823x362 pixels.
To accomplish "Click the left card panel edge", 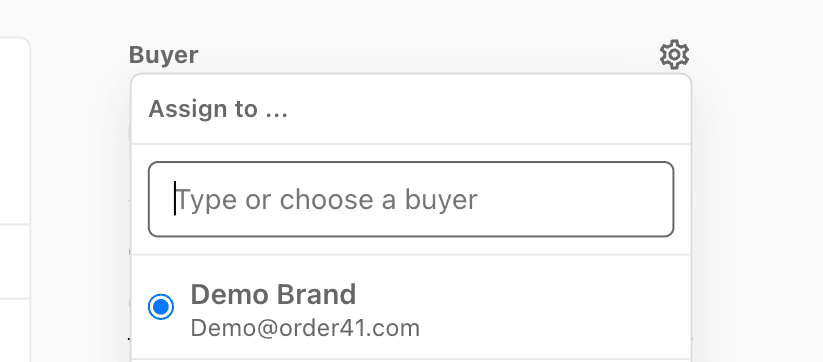I will click(15, 199).
